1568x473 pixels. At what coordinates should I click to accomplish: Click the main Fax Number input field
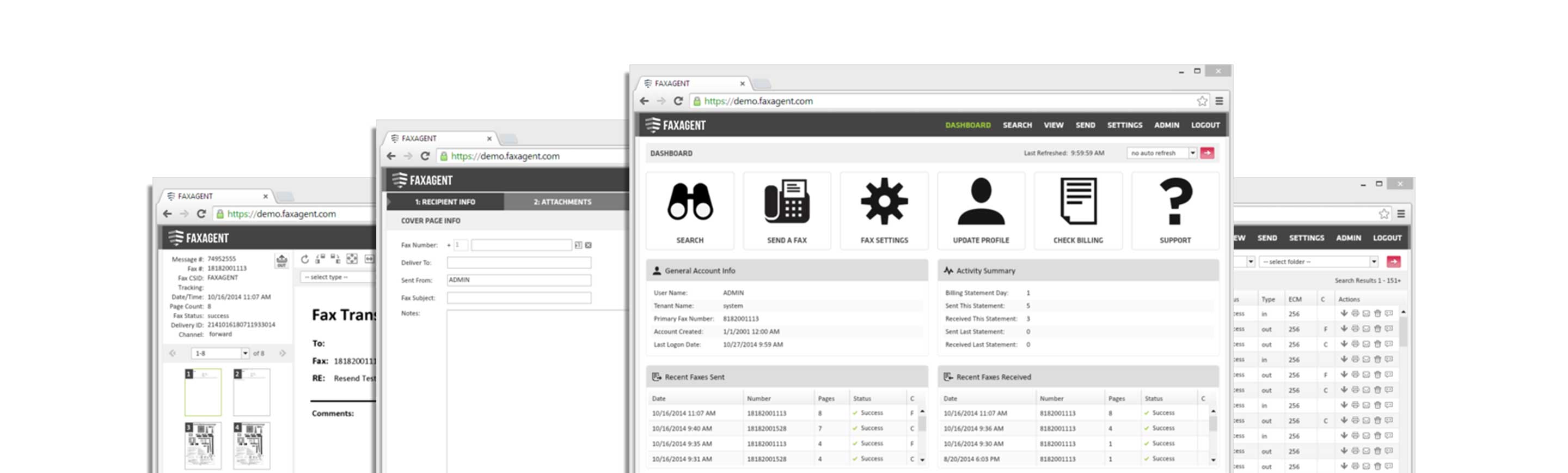pyautogui.click(x=521, y=245)
